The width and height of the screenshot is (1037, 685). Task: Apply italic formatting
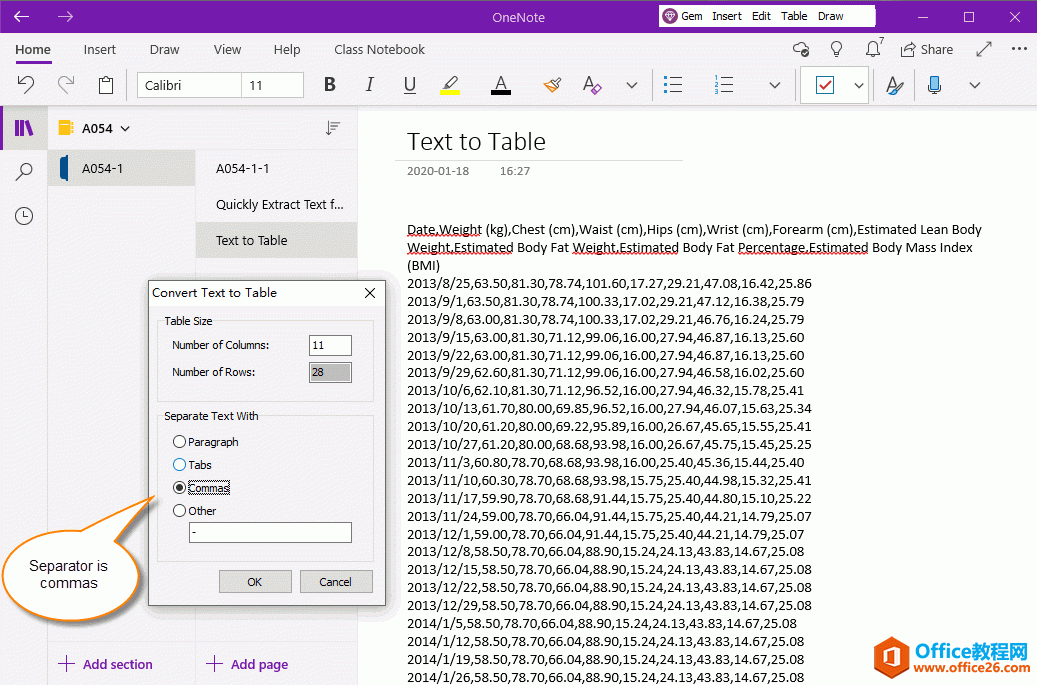[x=369, y=85]
